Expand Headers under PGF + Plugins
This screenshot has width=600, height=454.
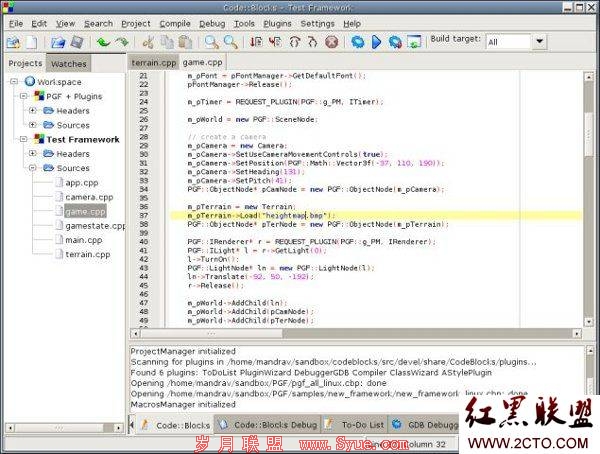click(33, 110)
